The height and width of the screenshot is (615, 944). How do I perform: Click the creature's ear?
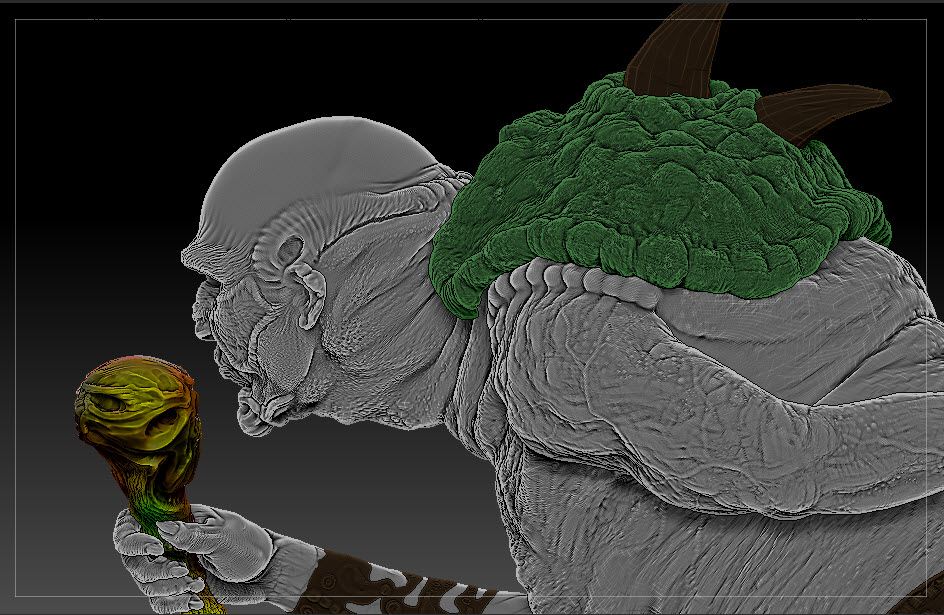[x=308, y=295]
